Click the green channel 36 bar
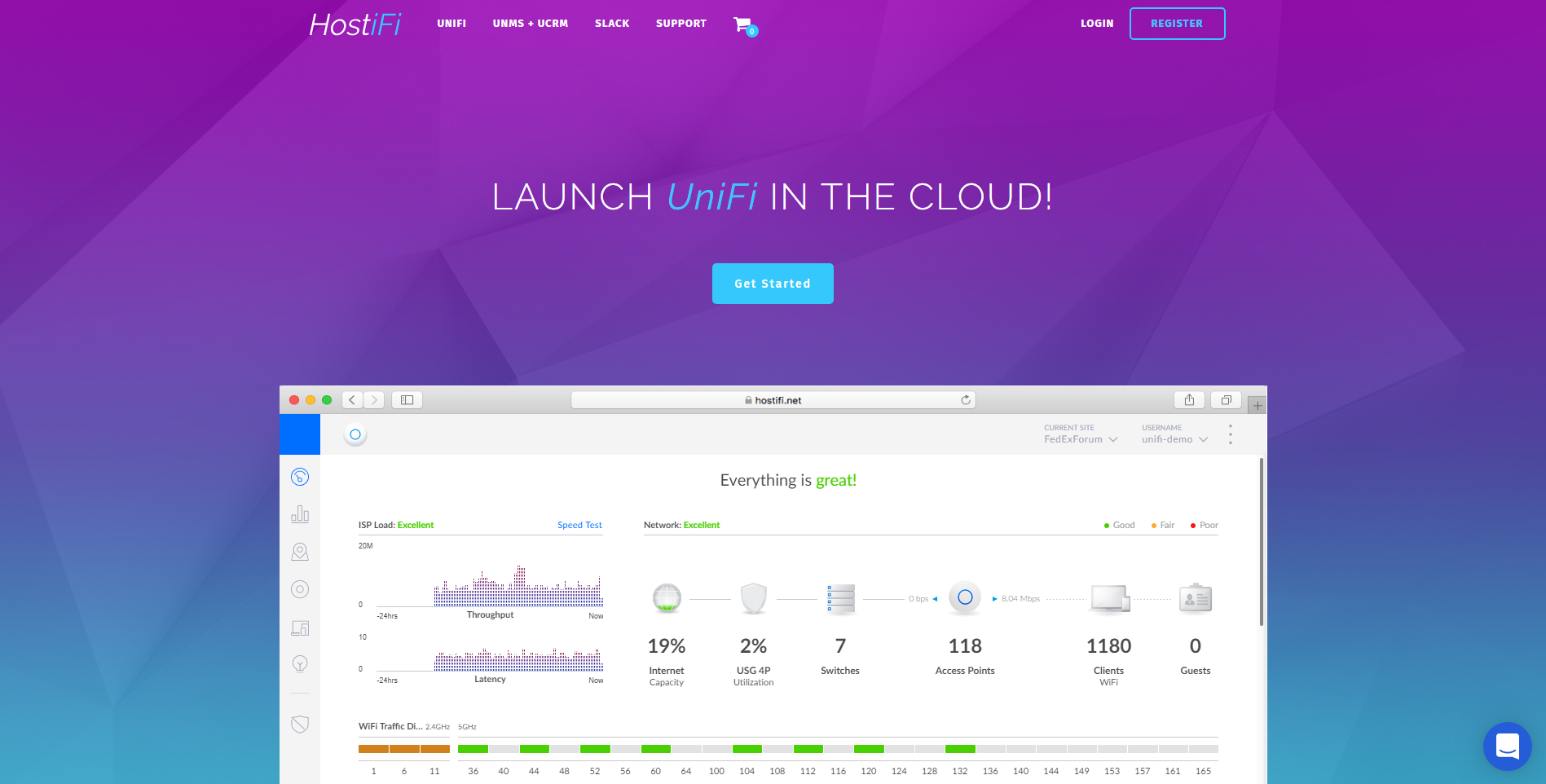The image size is (1546, 784). 473,749
